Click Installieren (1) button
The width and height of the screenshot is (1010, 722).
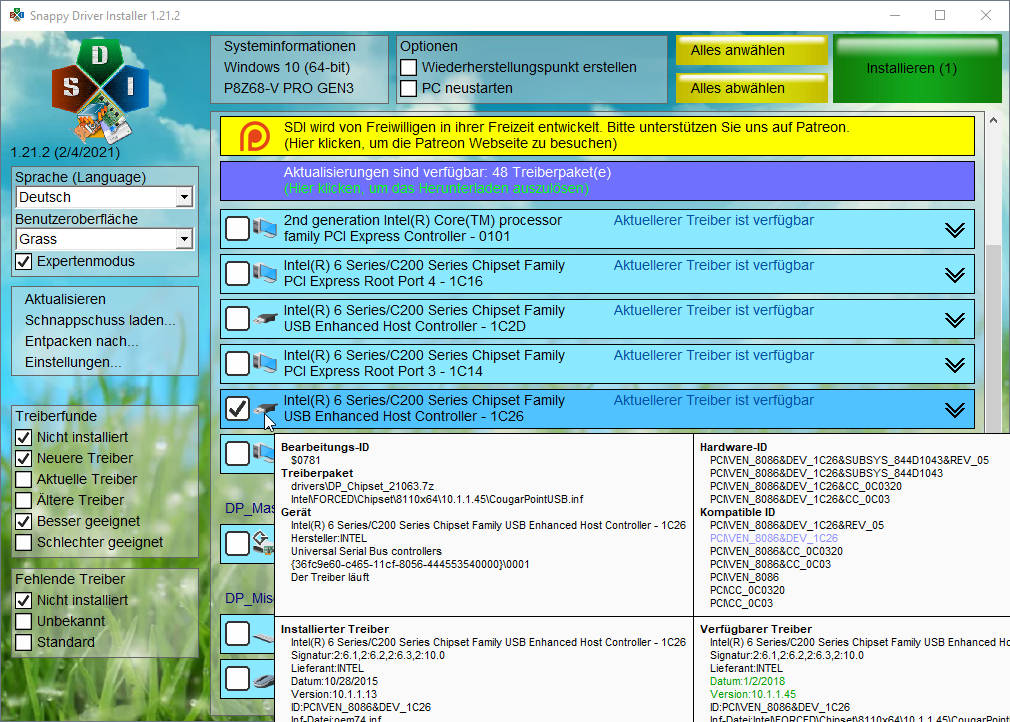tap(917, 68)
